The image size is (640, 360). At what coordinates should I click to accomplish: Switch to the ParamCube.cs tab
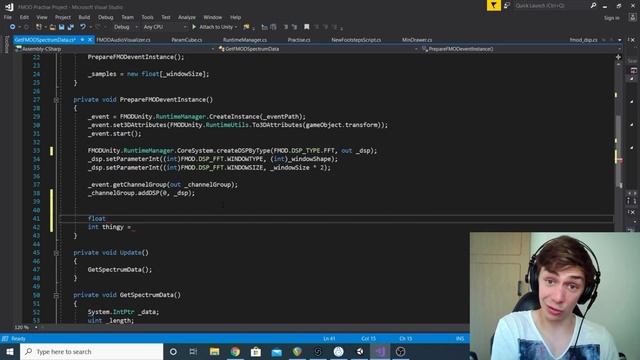(x=187, y=40)
